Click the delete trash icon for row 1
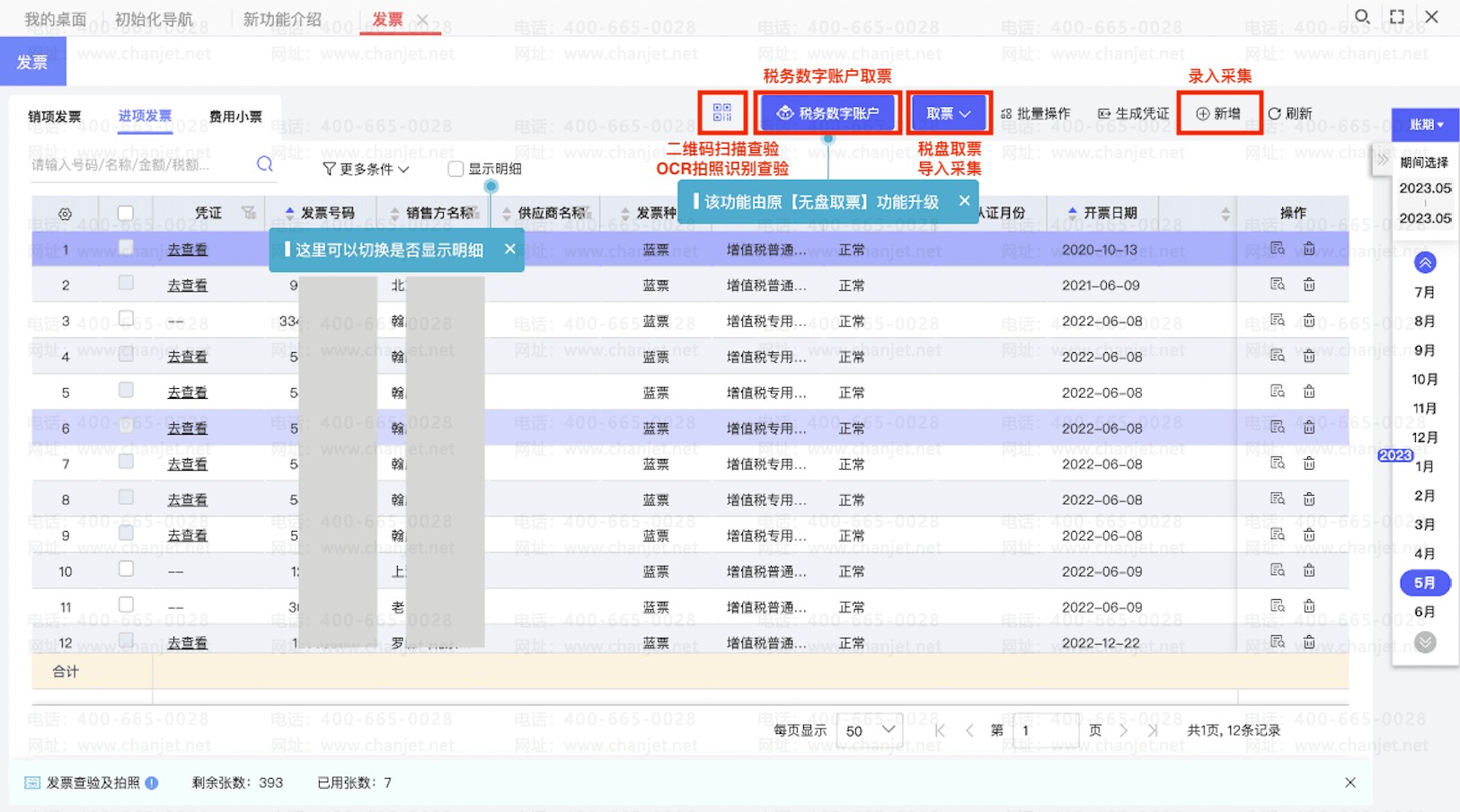 pos(1309,249)
